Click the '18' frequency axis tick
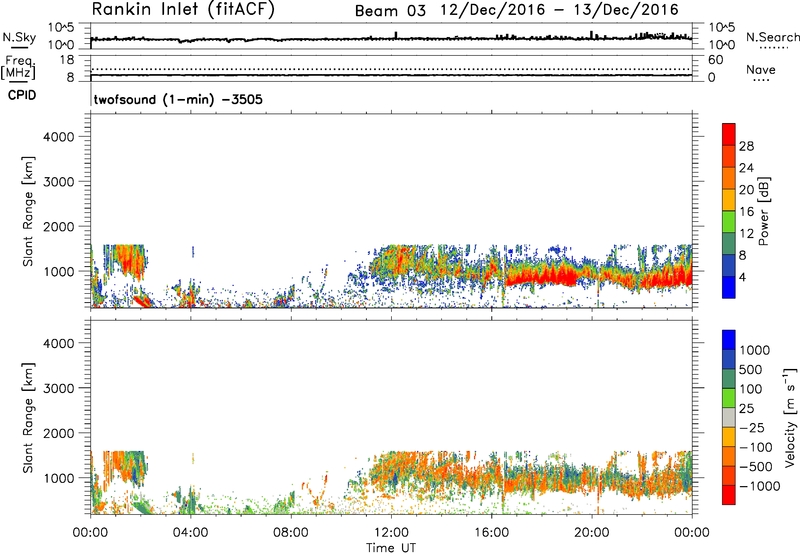Image resolution: width=800 pixels, height=554 pixels. (x=67, y=59)
